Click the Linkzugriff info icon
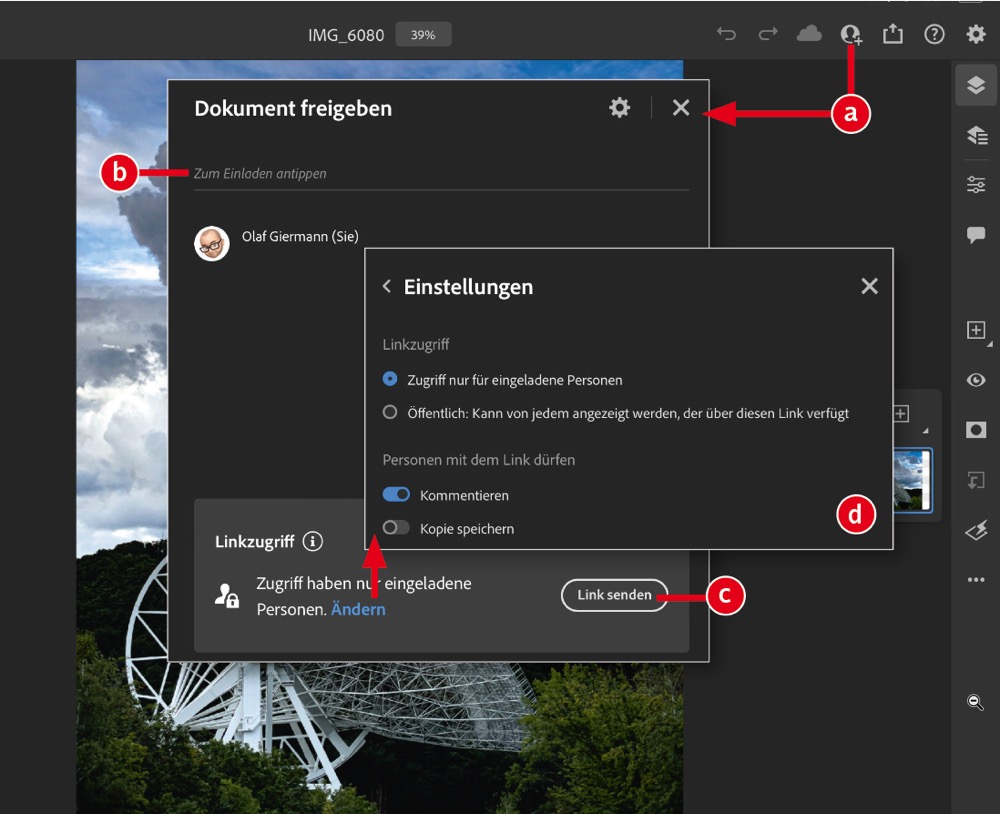 coord(312,542)
